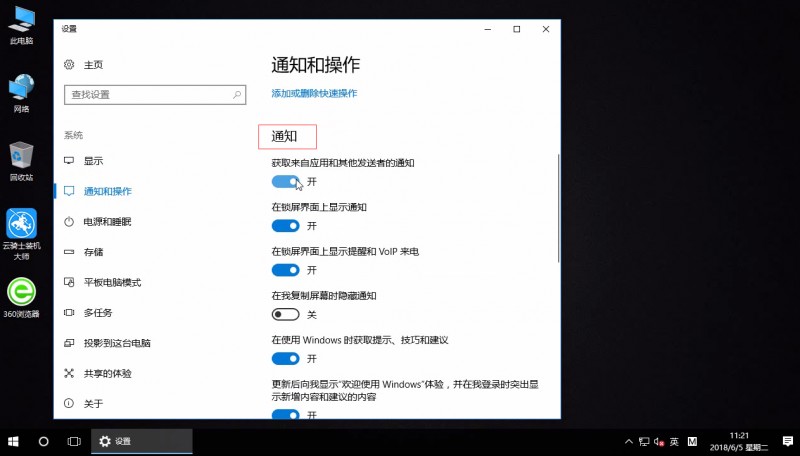Click the 存储 storage icon

tap(69, 251)
